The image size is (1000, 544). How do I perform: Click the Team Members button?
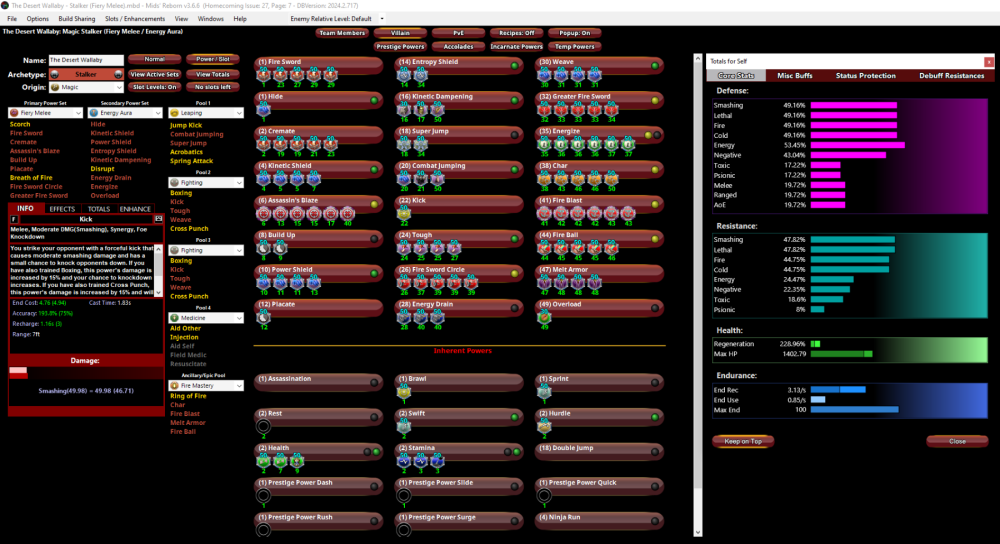342,33
